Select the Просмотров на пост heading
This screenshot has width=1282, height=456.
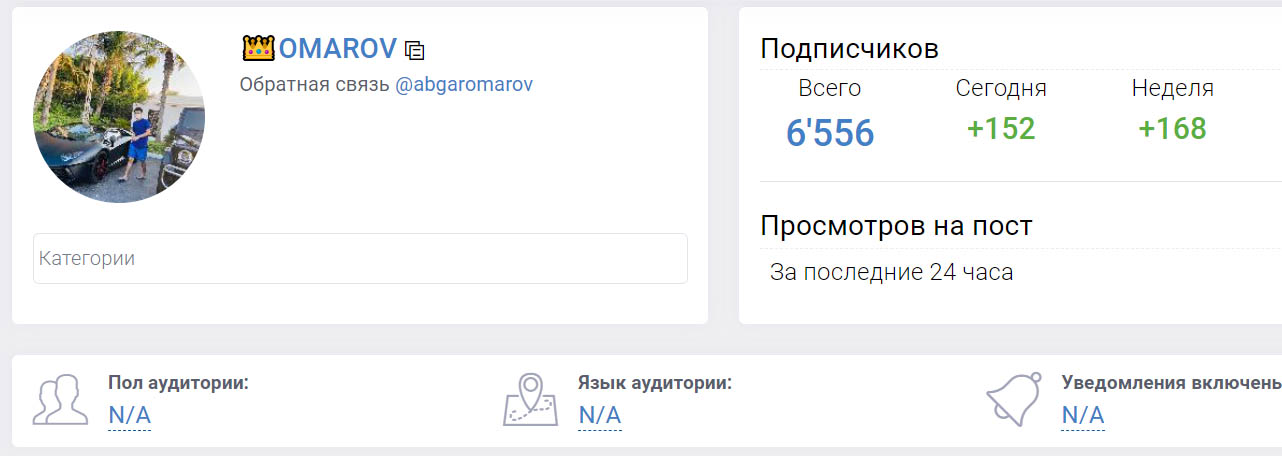pos(896,226)
